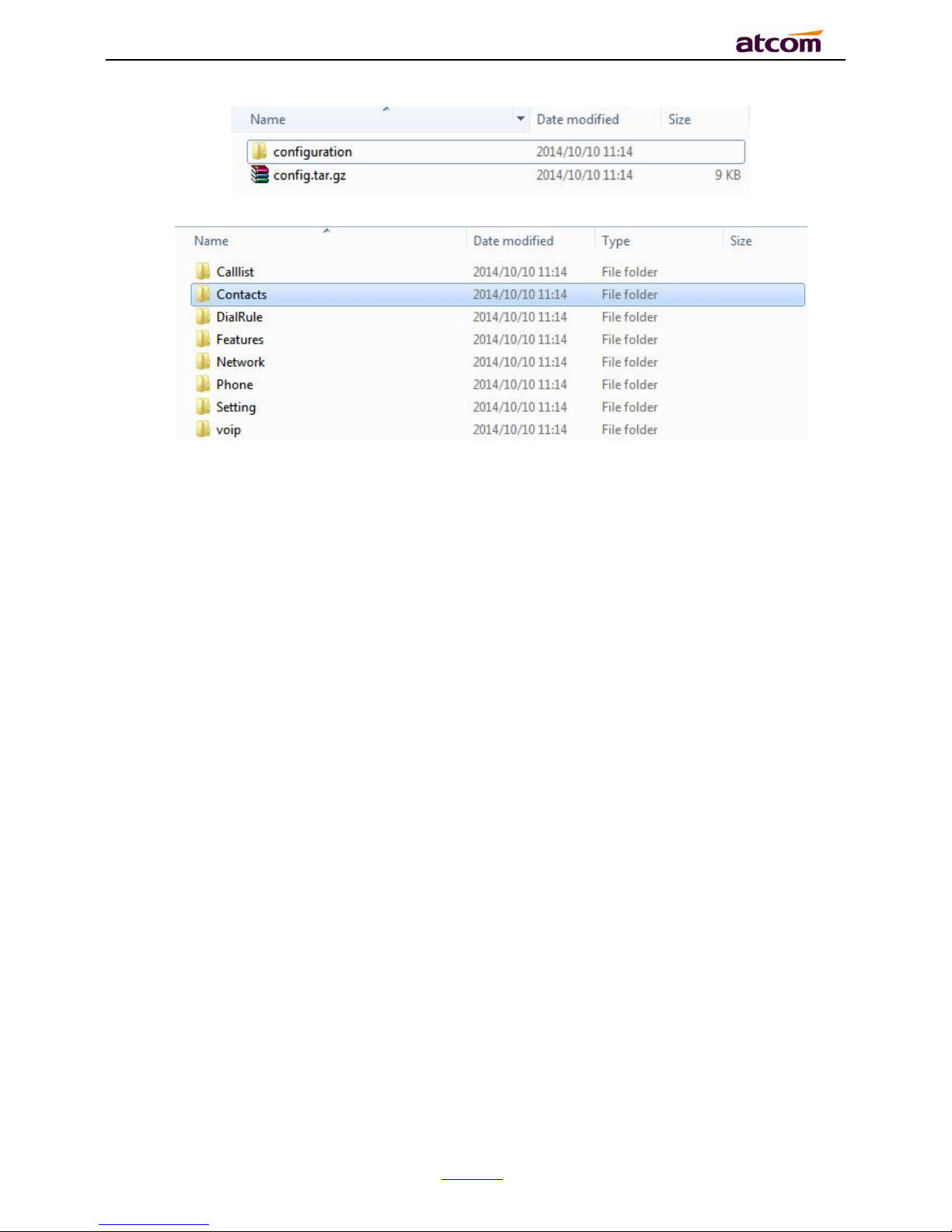Select the Network folder icon
The height and width of the screenshot is (1232, 952).
[203, 361]
